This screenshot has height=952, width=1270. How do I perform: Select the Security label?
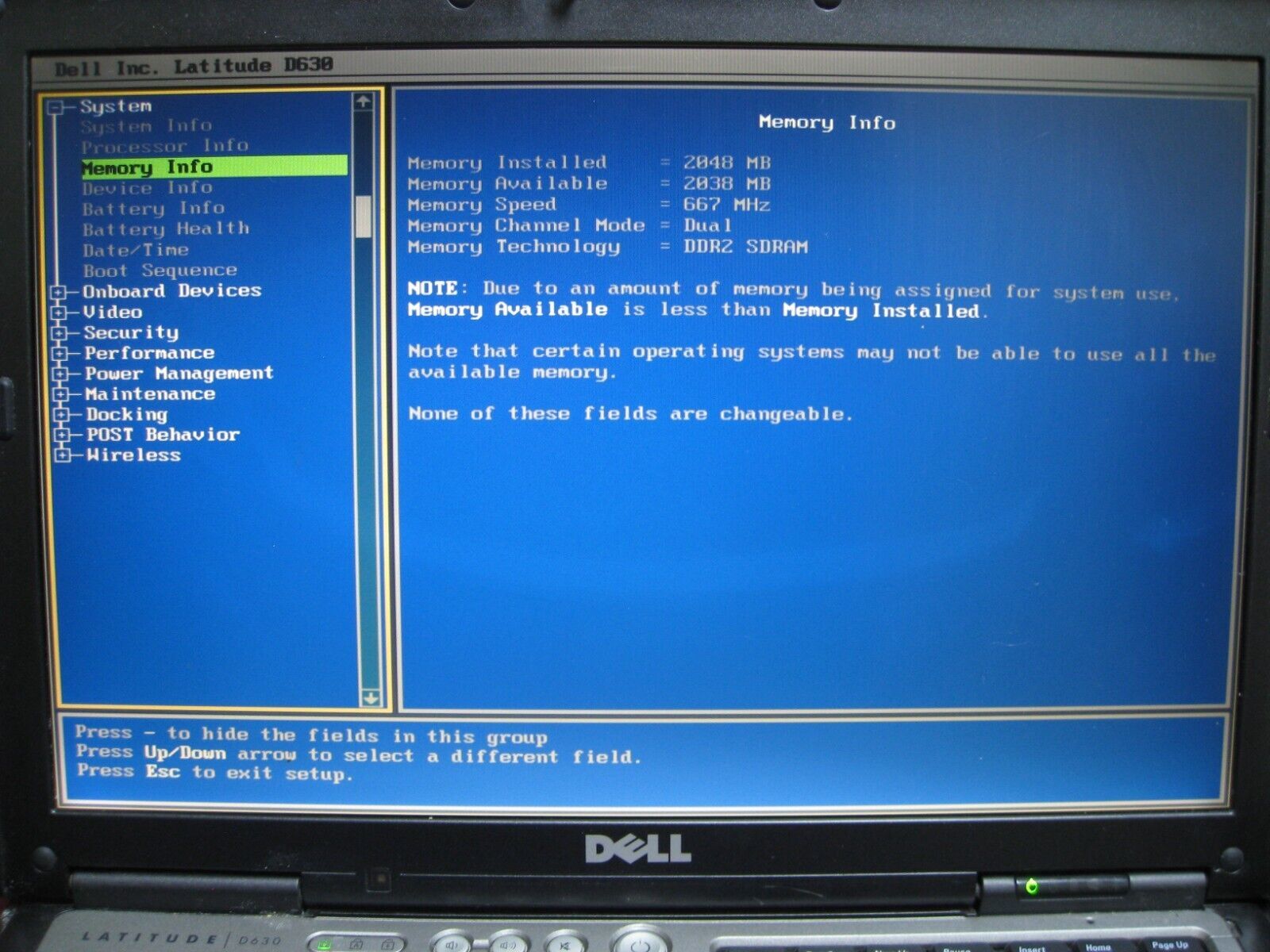tap(131, 332)
